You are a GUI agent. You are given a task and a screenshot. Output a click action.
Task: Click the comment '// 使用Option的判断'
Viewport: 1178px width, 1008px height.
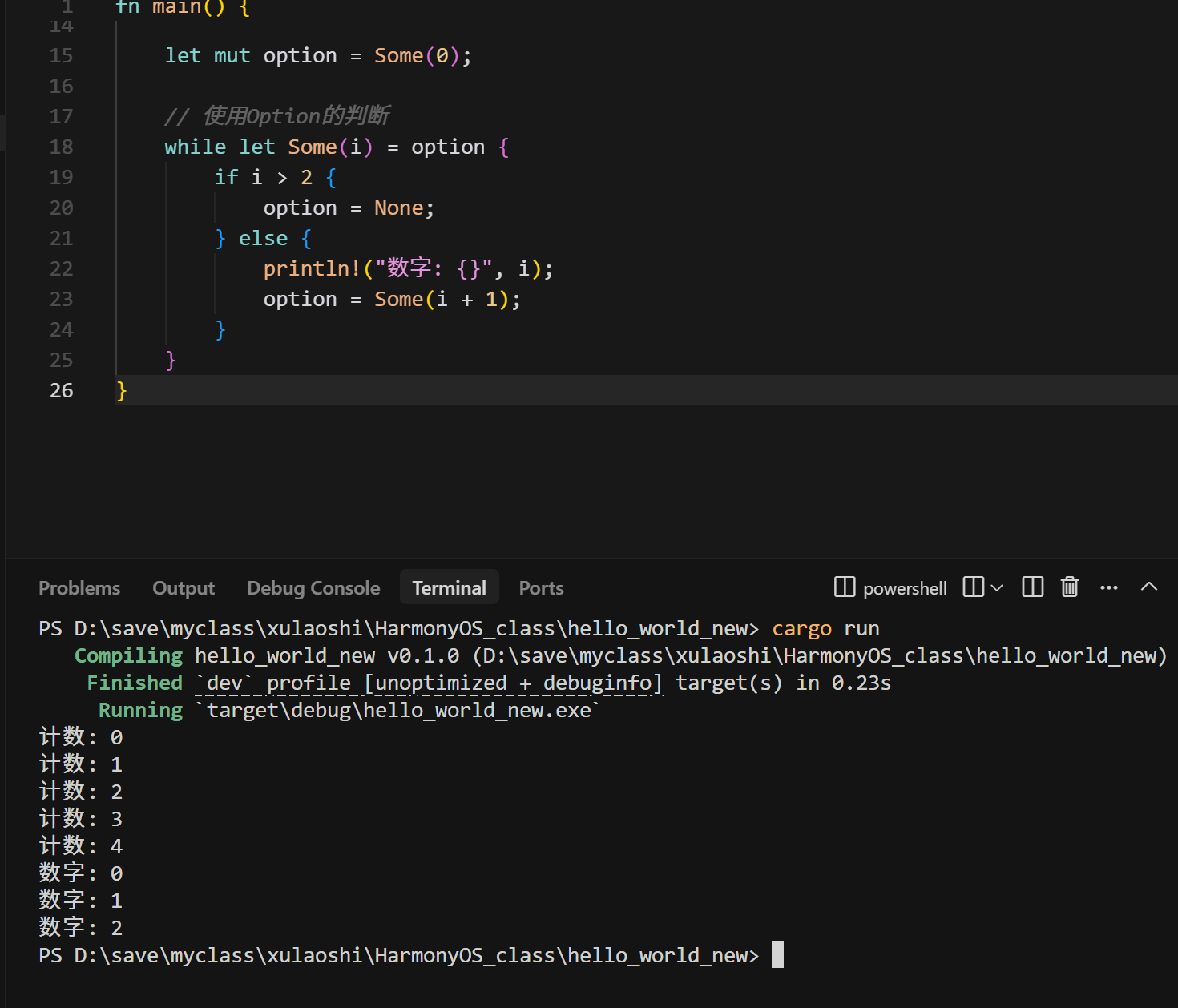coord(277,116)
